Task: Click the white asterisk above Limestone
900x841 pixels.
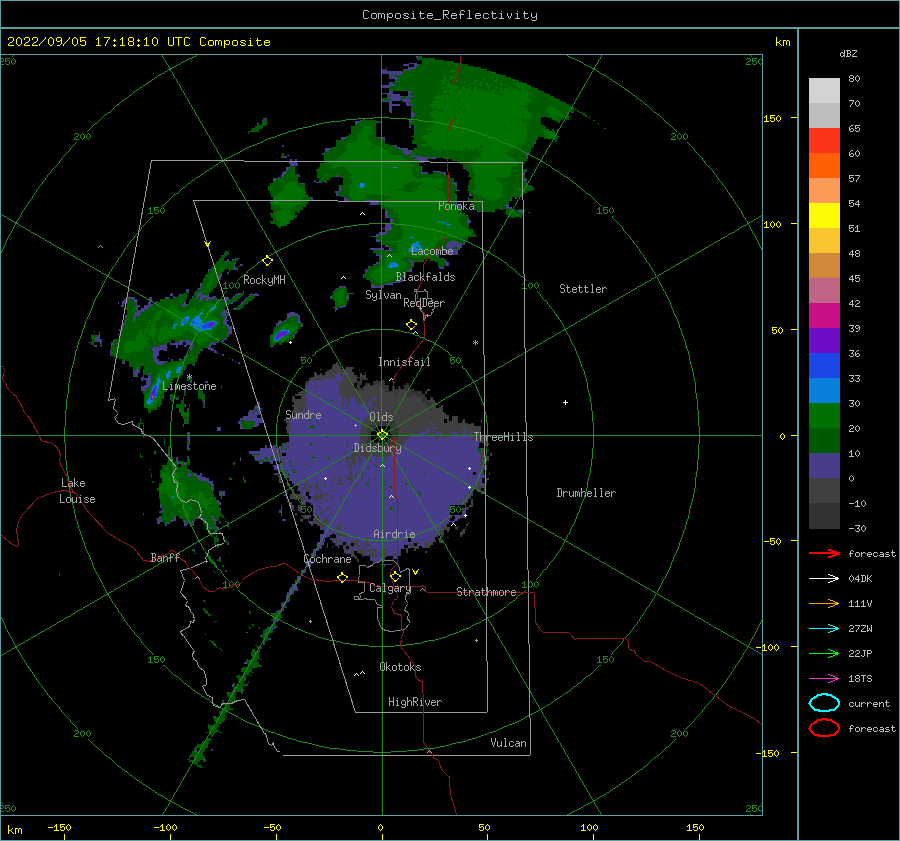Action: tap(189, 377)
